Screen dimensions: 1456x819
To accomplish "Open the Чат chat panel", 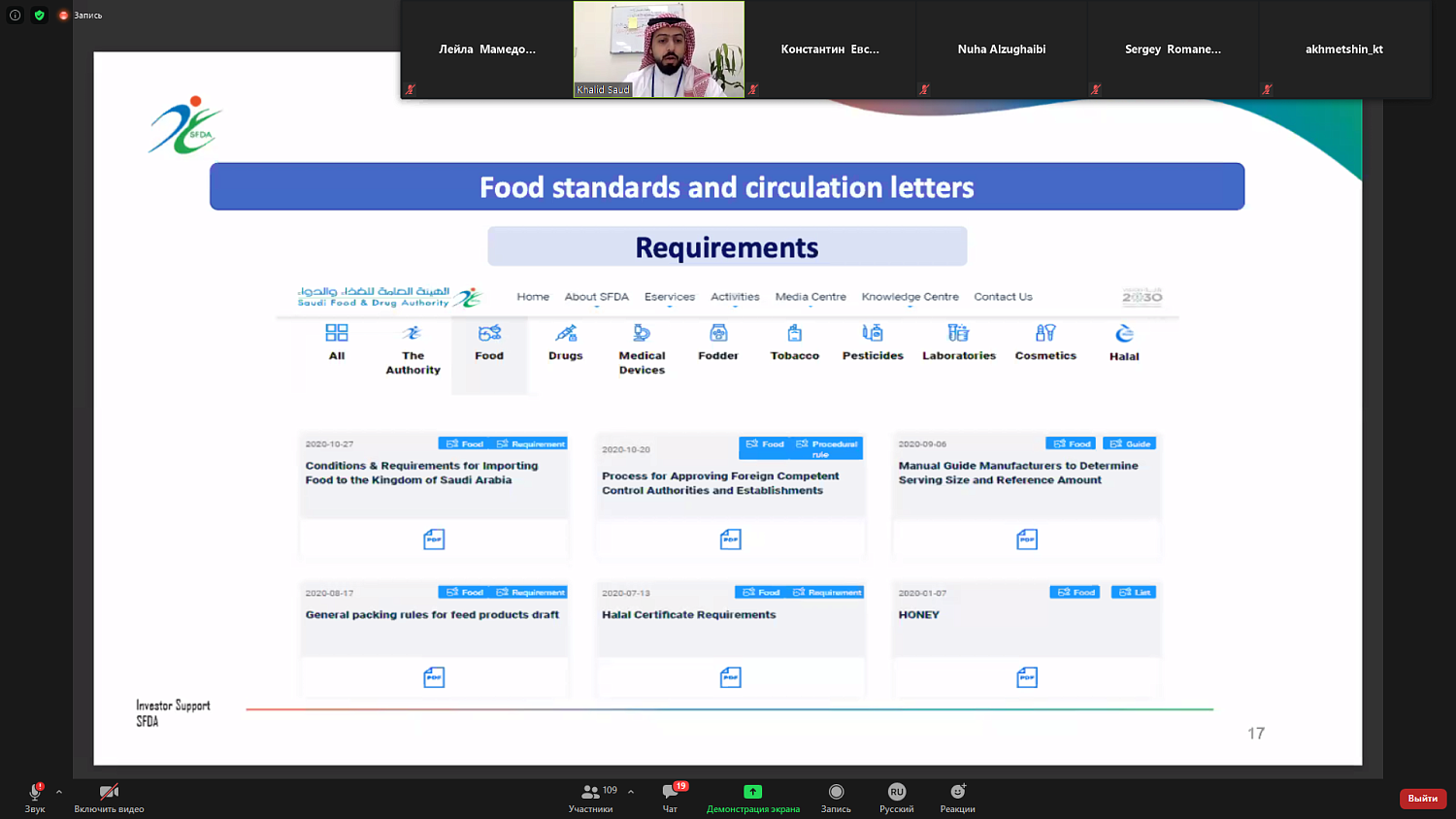I will (x=671, y=797).
